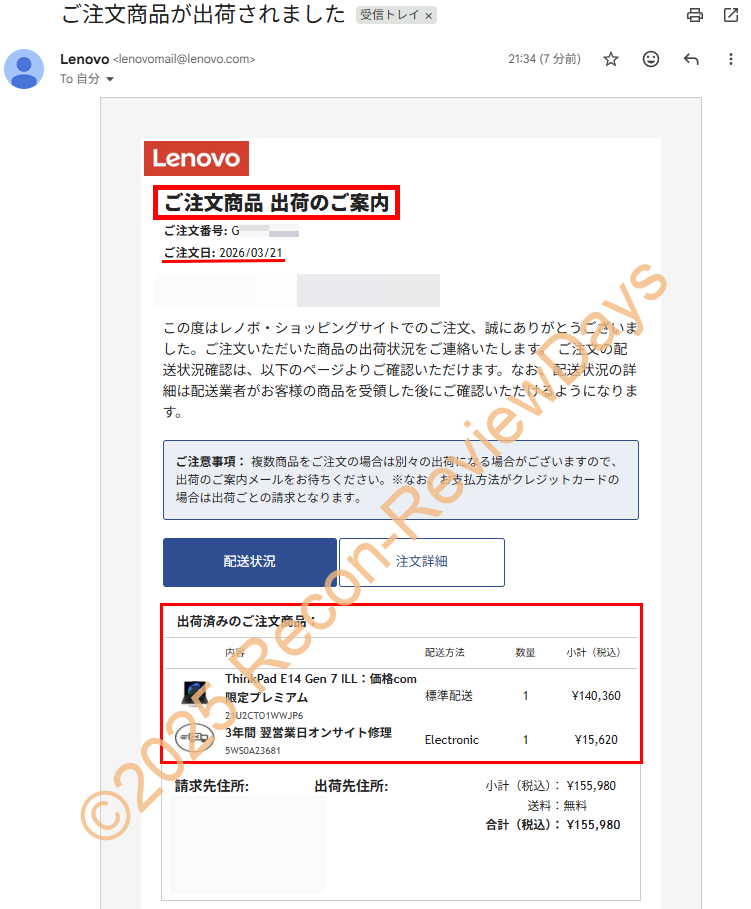Click the print email icon
The image size is (751, 909).
(x=695, y=16)
